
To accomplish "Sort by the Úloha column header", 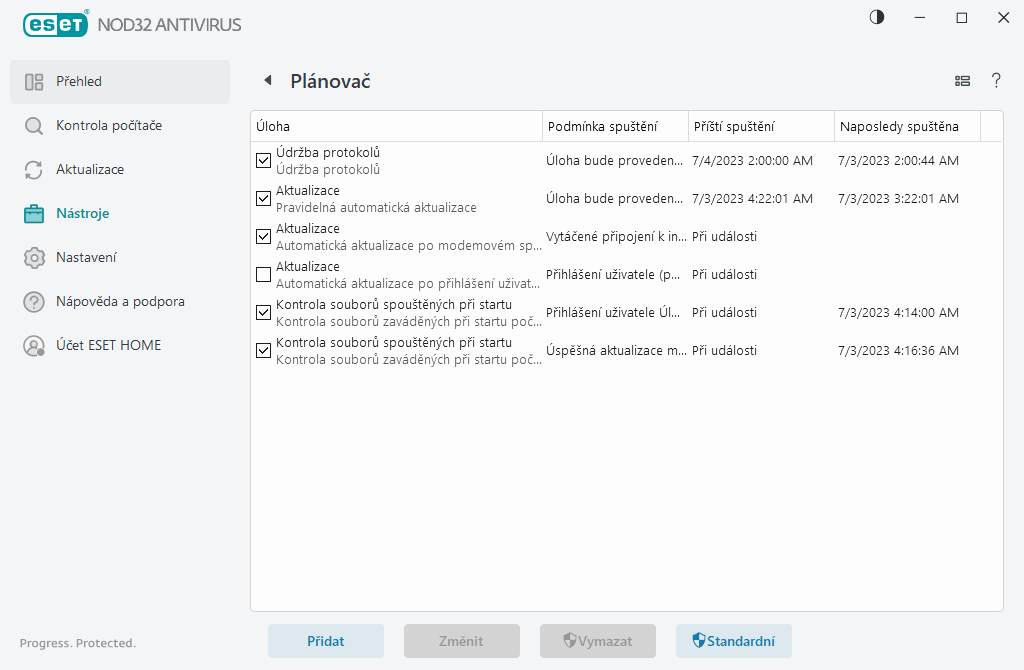I will click(396, 126).
